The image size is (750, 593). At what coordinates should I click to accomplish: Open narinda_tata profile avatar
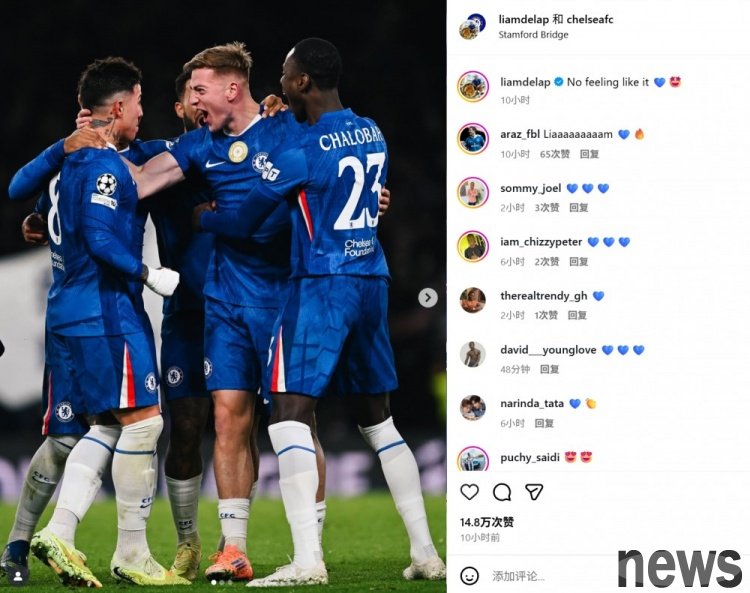coord(473,408)
